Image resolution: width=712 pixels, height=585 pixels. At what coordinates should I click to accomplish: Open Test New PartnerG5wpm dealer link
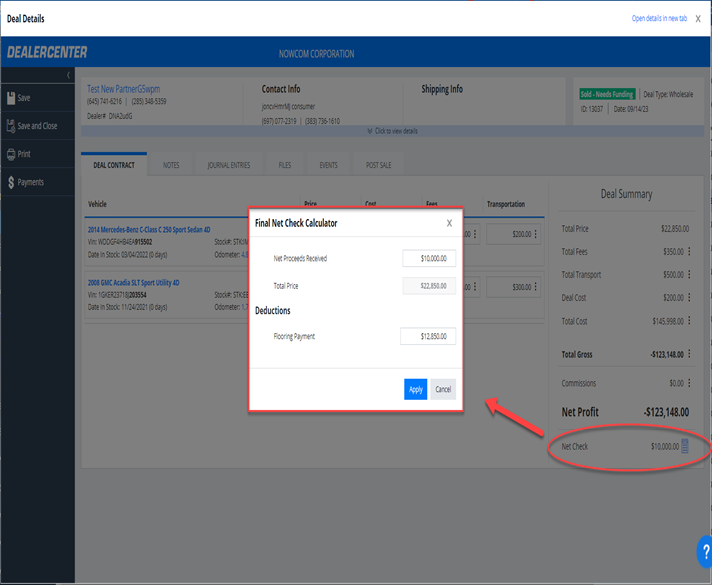pos(124,89)
